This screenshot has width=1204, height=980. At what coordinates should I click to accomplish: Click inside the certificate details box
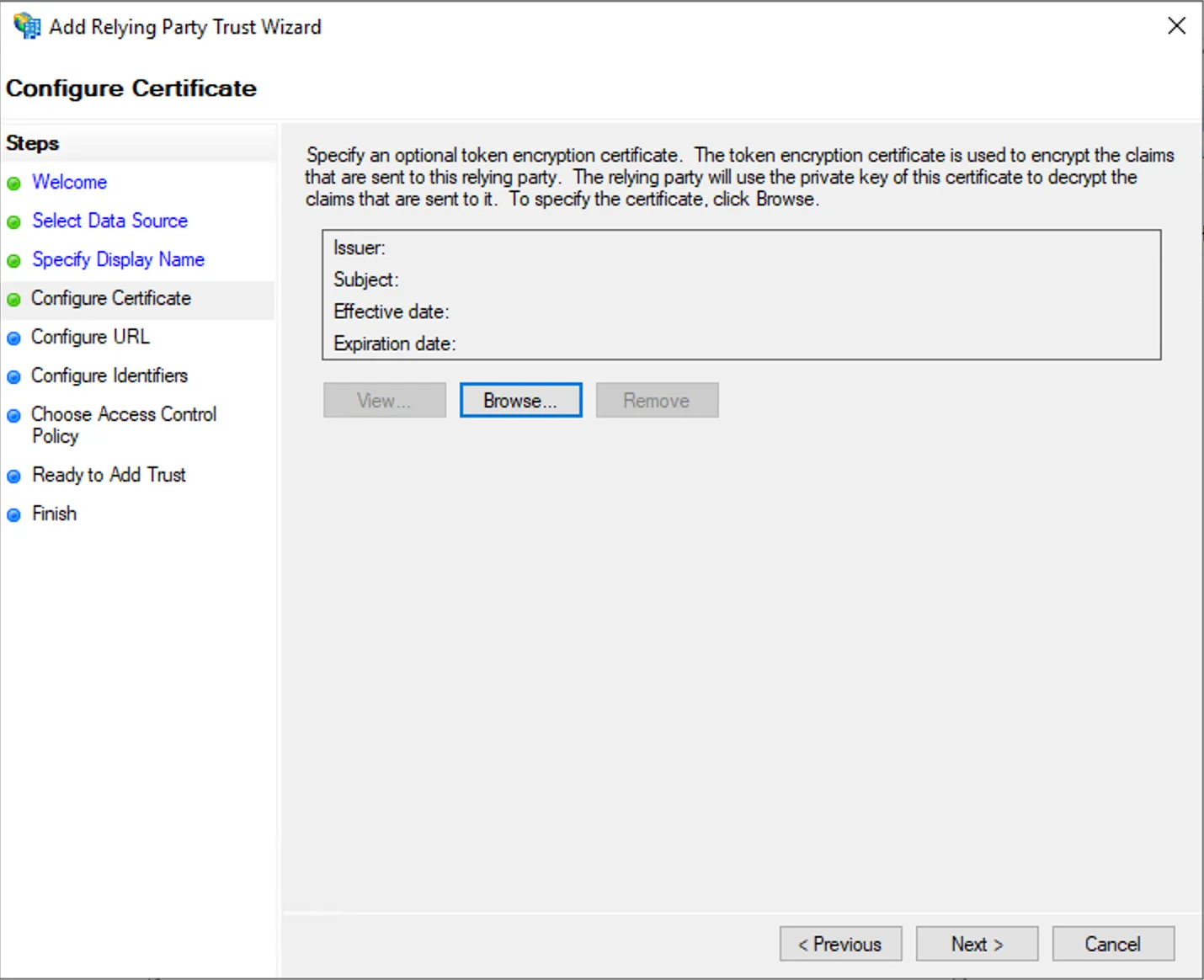(741, 295)
